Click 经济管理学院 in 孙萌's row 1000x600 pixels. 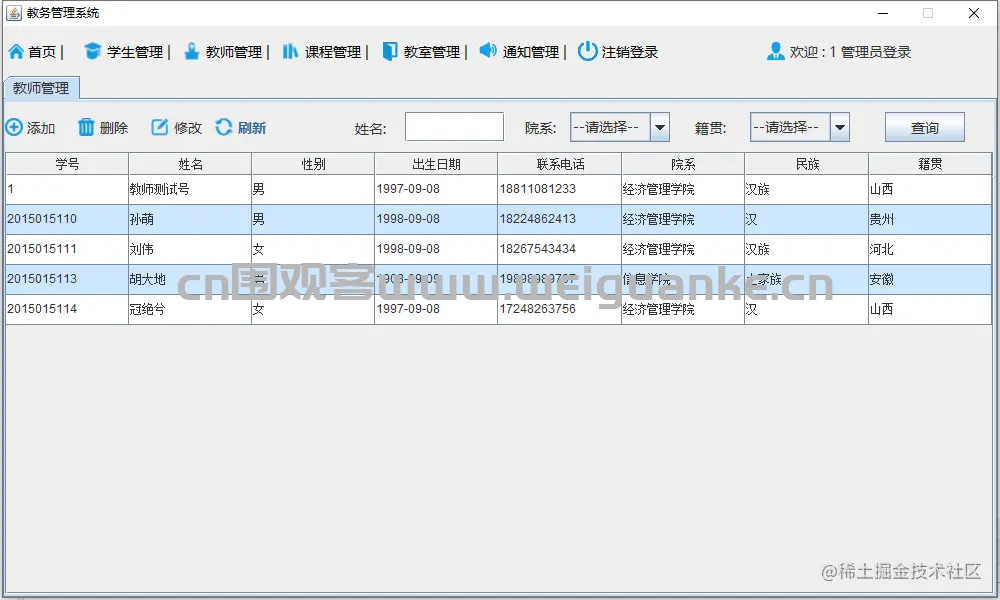[x=683, y=219]
